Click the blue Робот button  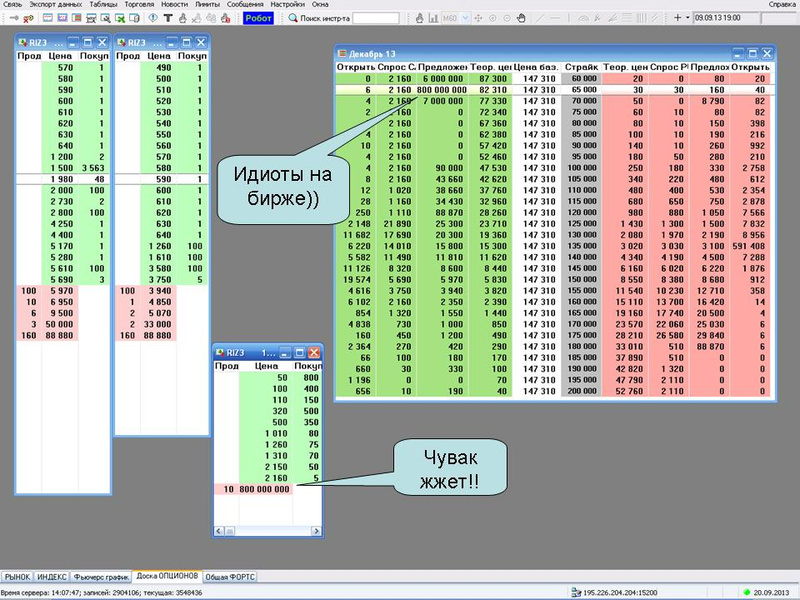pyautogui.click(x=258, y=18)
